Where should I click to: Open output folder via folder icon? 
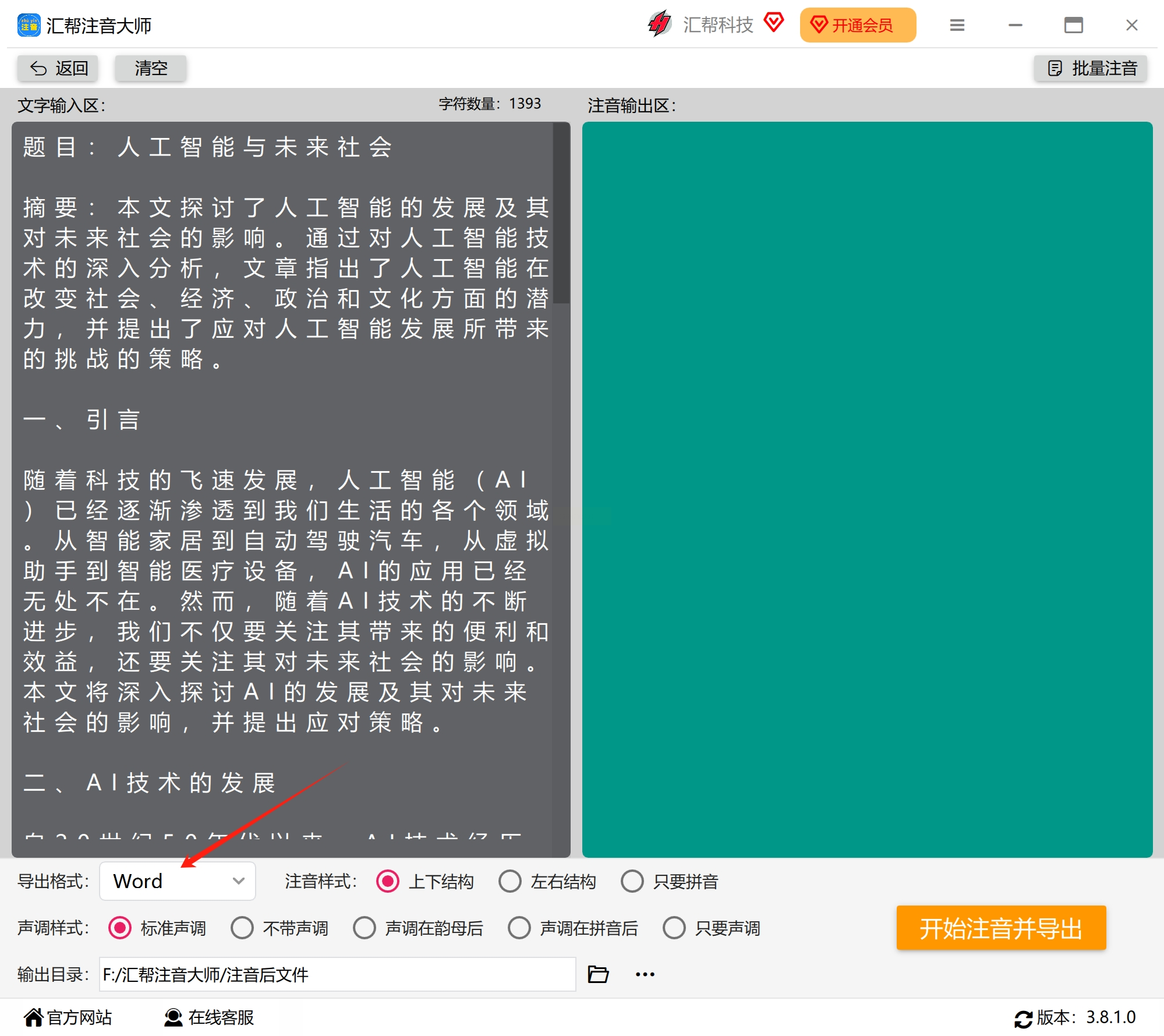point(598,974)
